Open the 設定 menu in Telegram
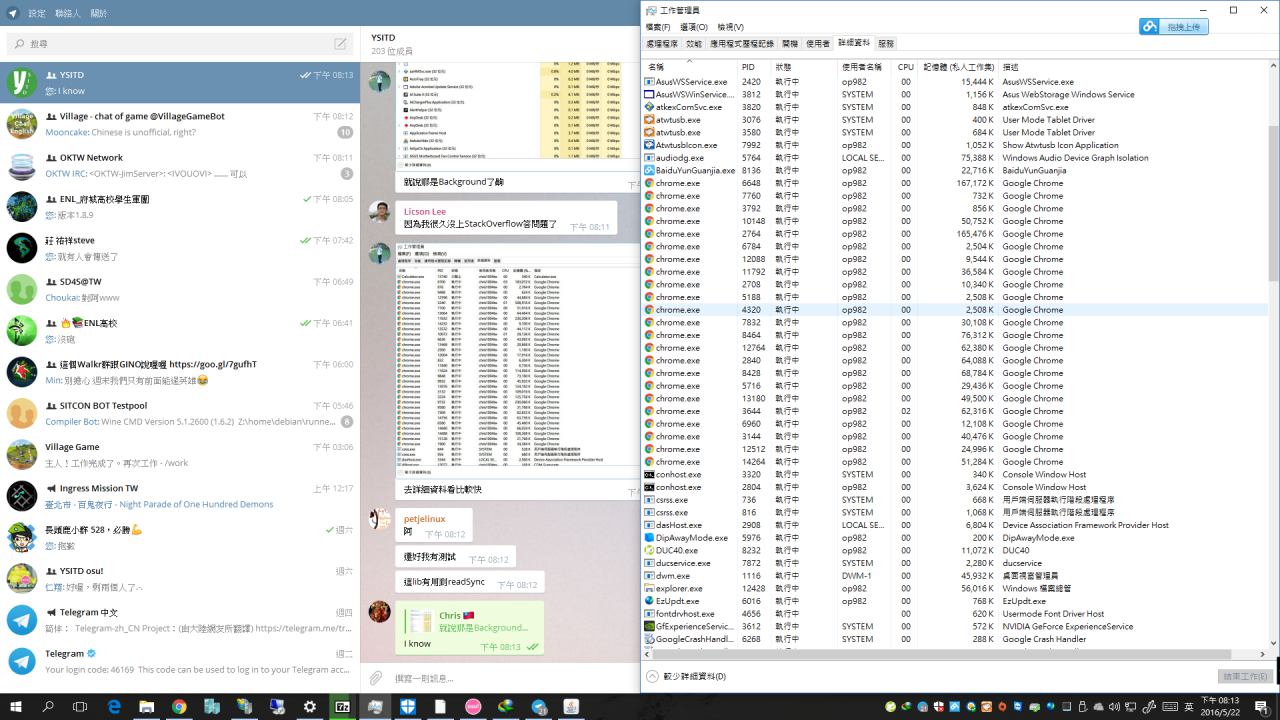Viewport: 1280px width, 720px height. 37,14
